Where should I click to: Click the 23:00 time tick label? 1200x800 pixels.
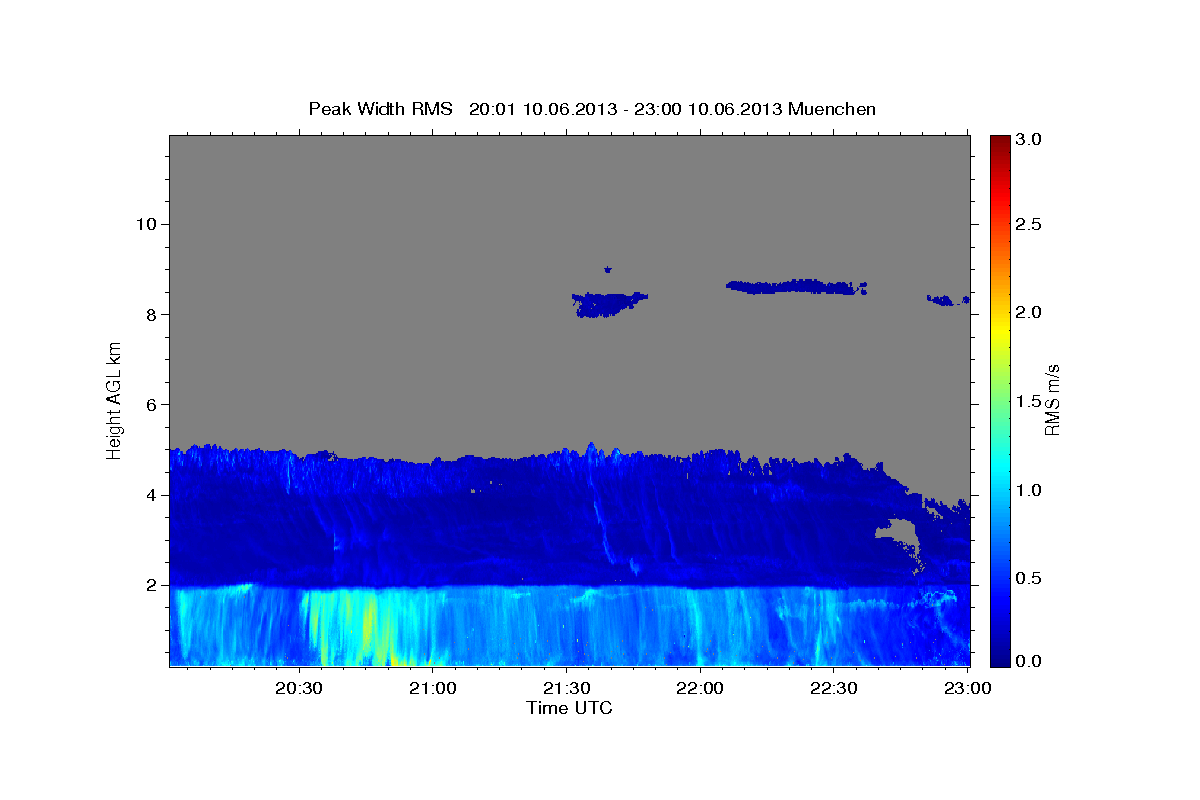967,689
